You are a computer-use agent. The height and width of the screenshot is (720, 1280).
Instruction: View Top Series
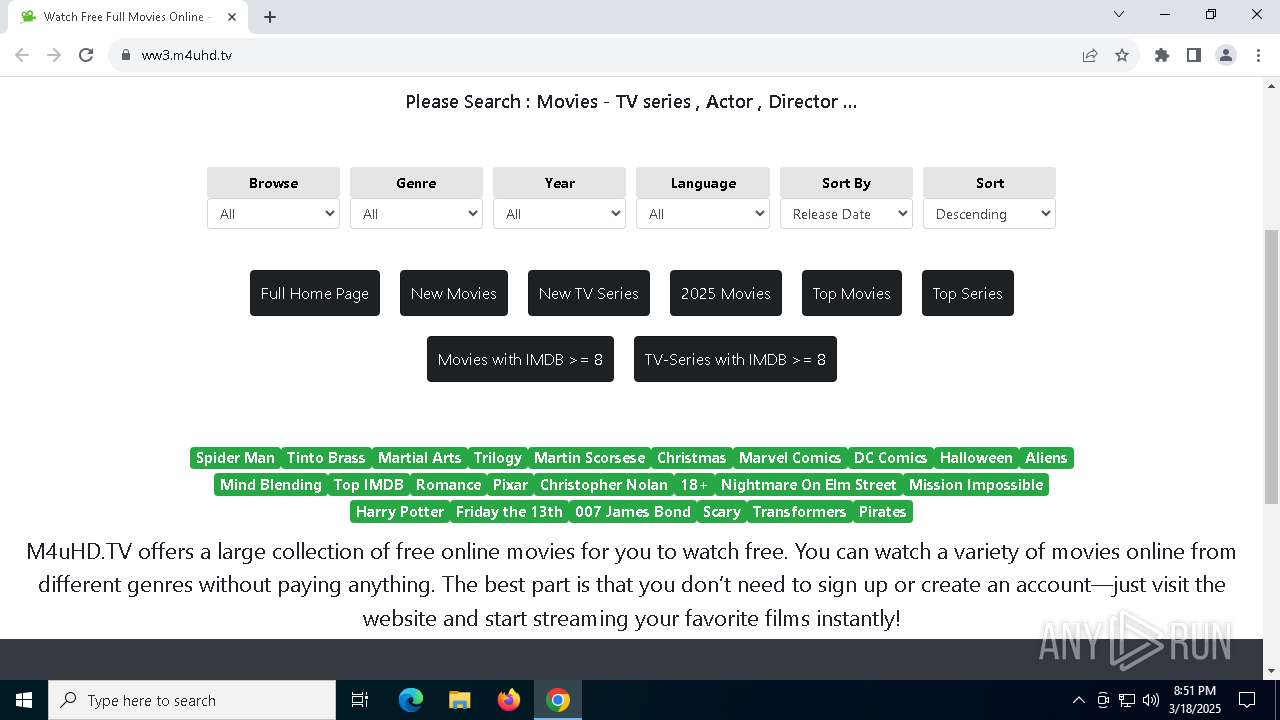click(x=968, y=293)
